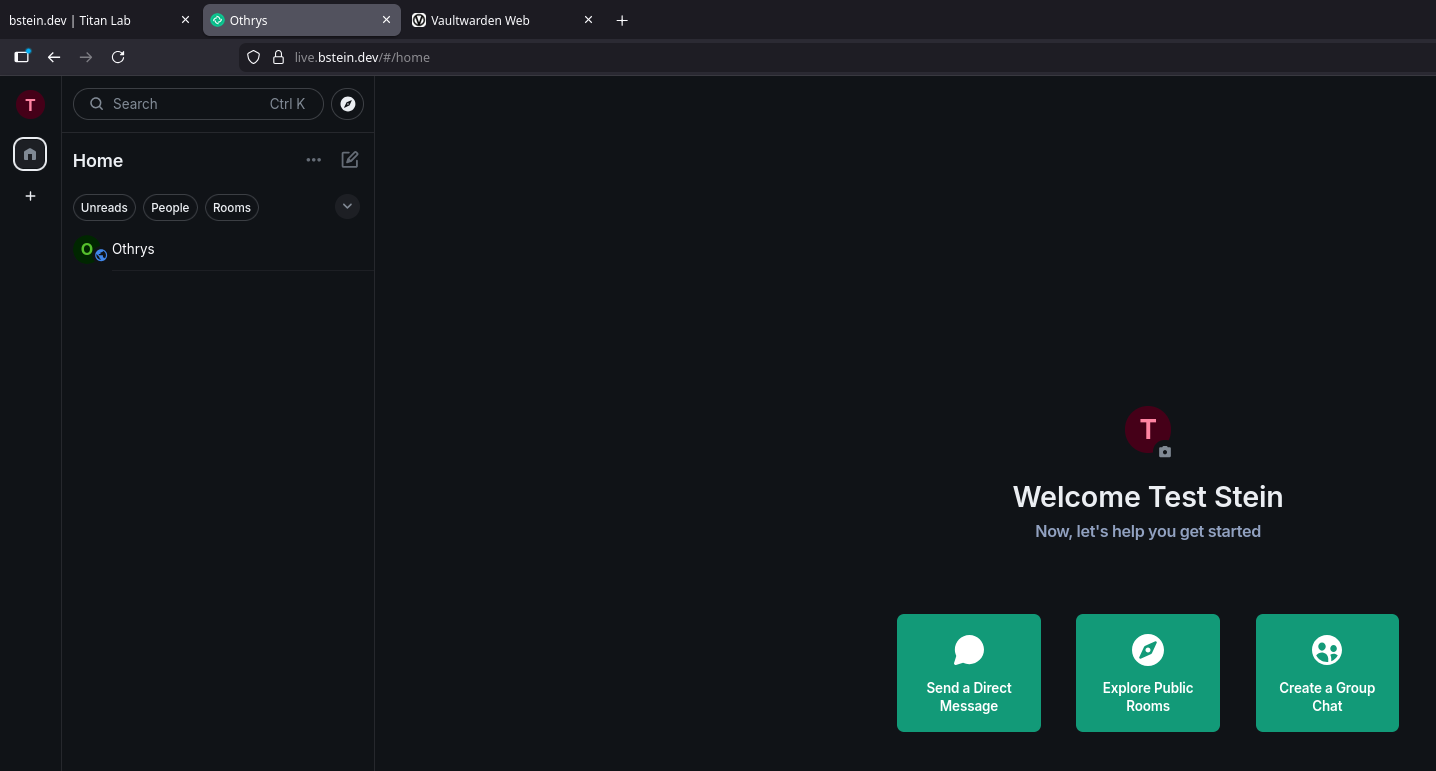Open the explore rooms compass icon
Image resolution: width=1436 pixels, height=771 pixels.
pos(347,104)
